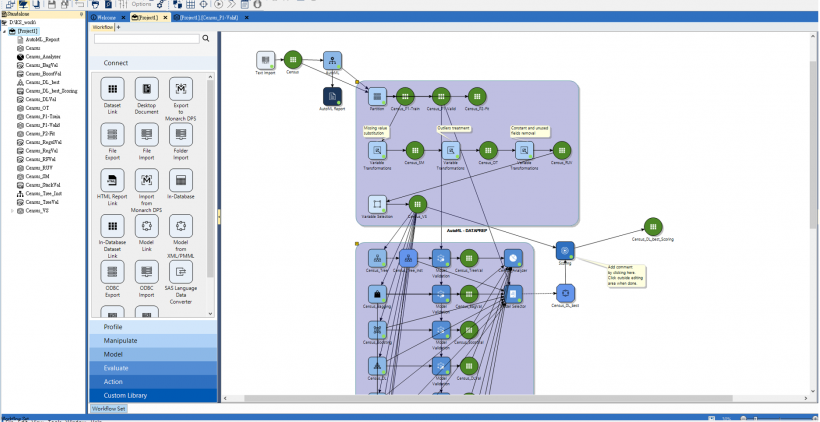Image resolution: width=820 pixels, height=422 pixels.
Task: Expand the Profile palette section
Action: 150,327
